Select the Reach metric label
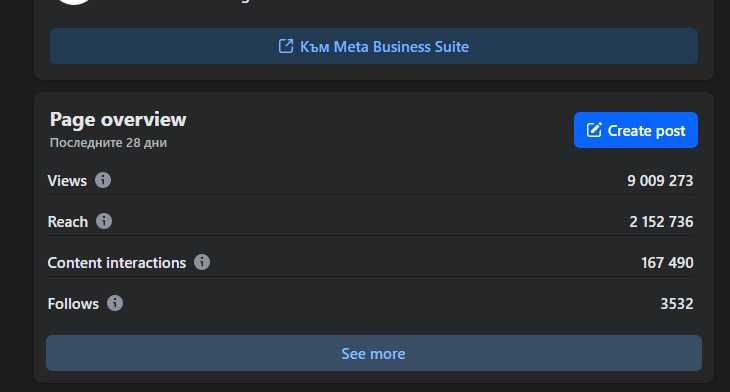 click(x=68, y=222)
